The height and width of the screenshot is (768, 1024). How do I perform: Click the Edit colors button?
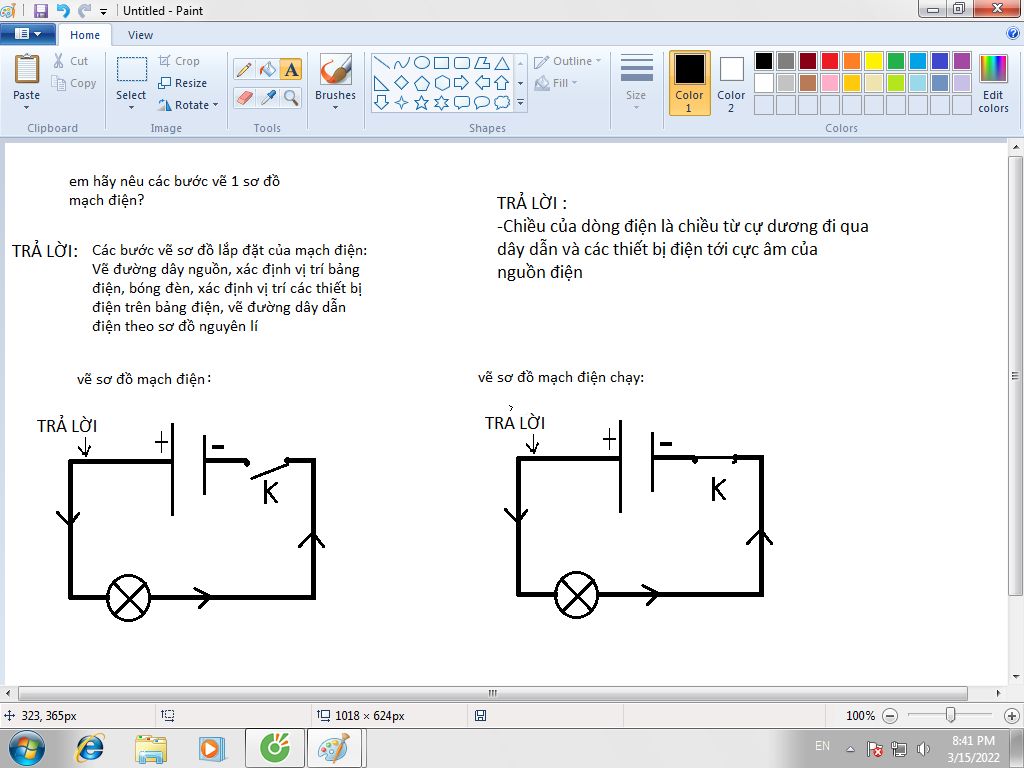[993, 84]
